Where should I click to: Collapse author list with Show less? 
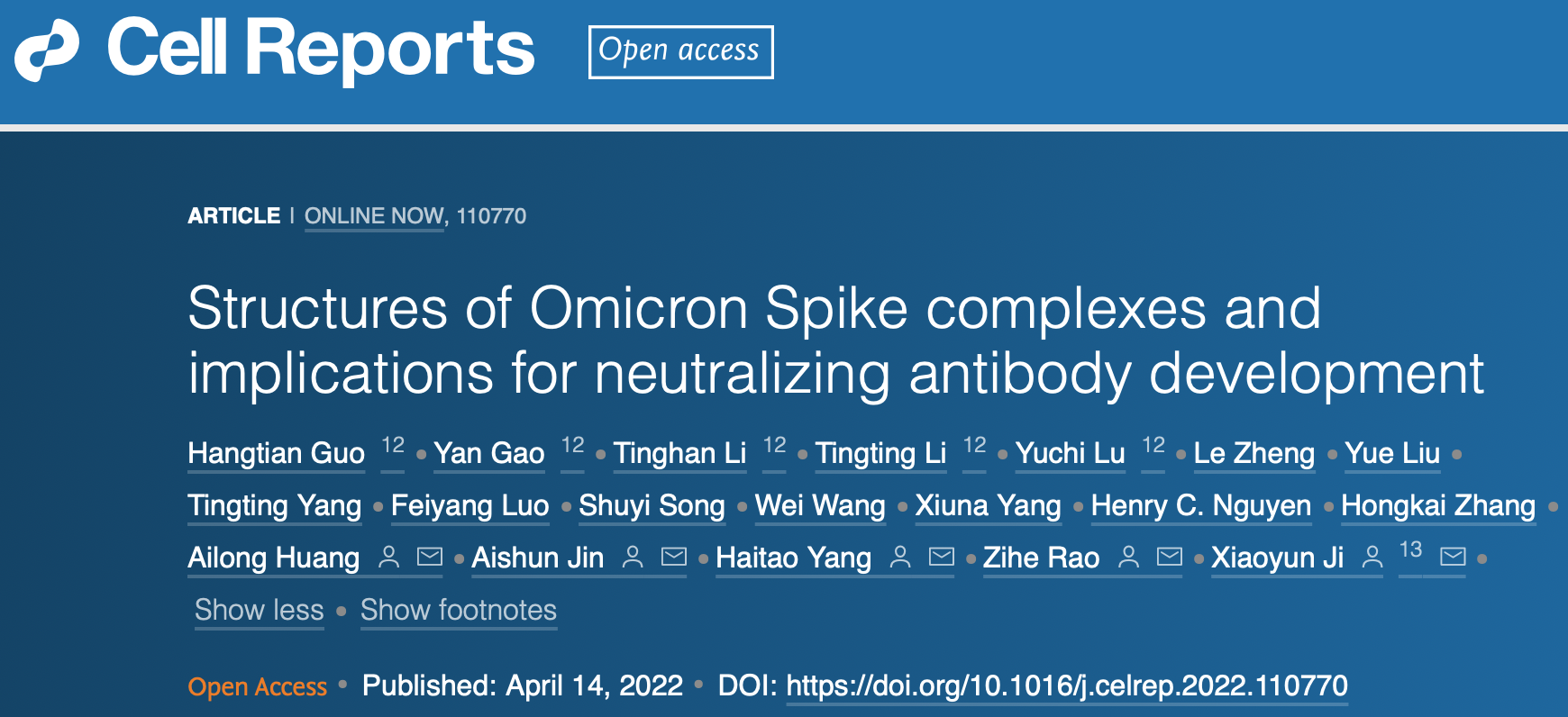(260, 610)
